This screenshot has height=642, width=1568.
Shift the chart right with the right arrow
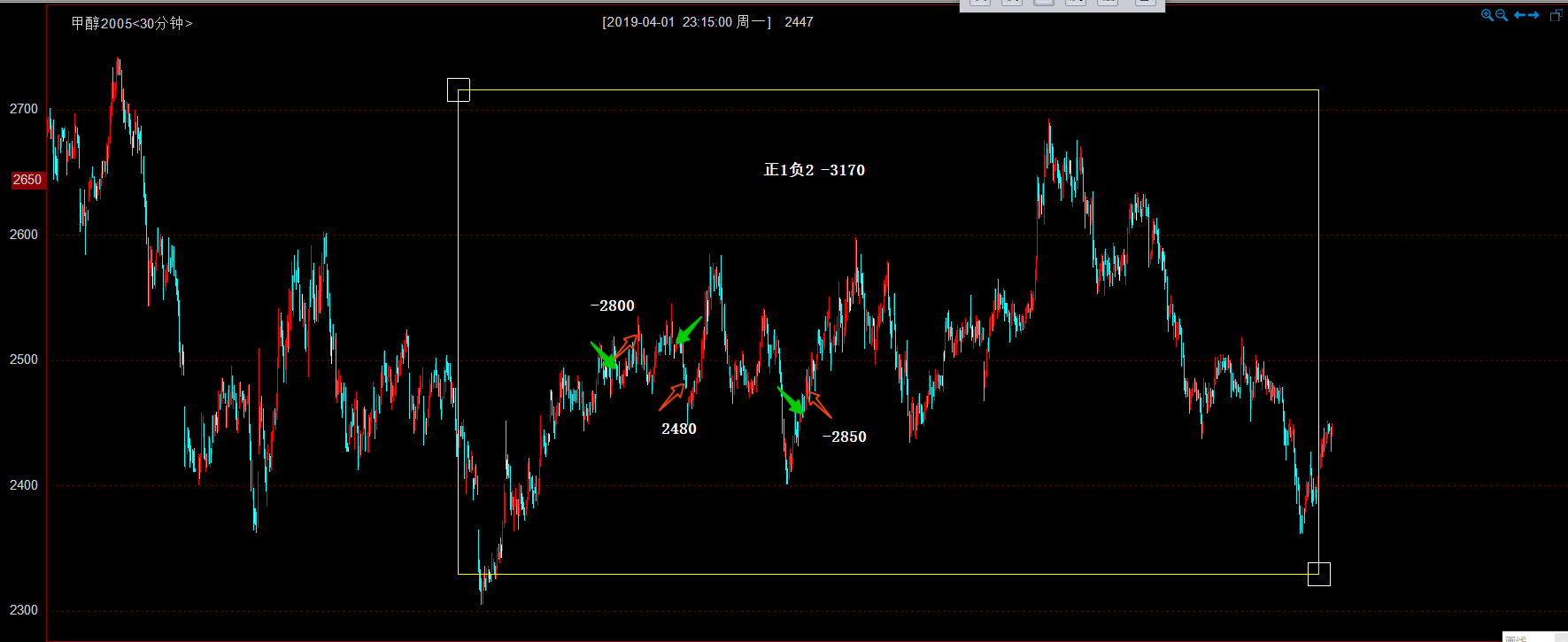pos(1533,15)
